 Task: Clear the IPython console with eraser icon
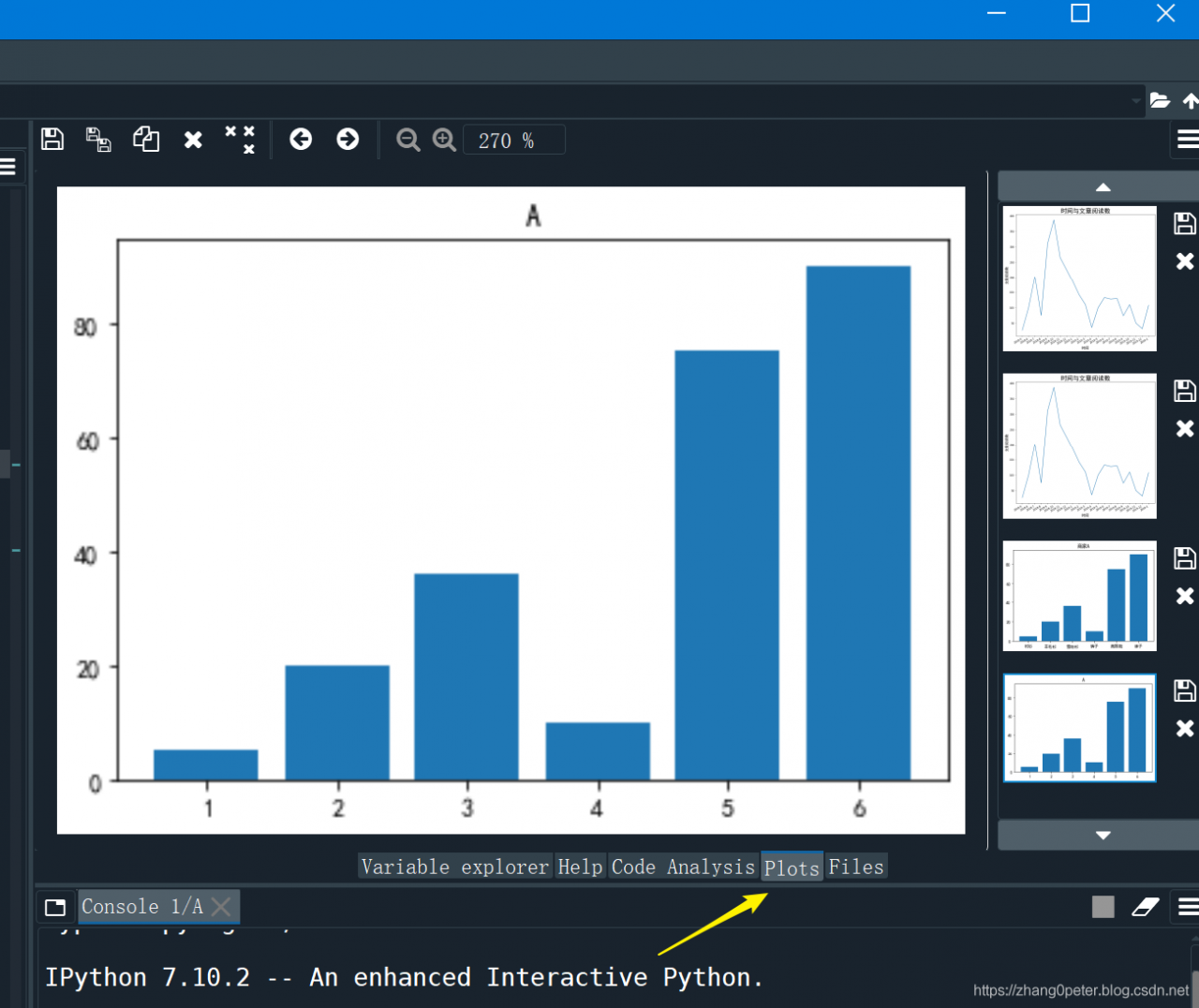tap(1145, 906)
